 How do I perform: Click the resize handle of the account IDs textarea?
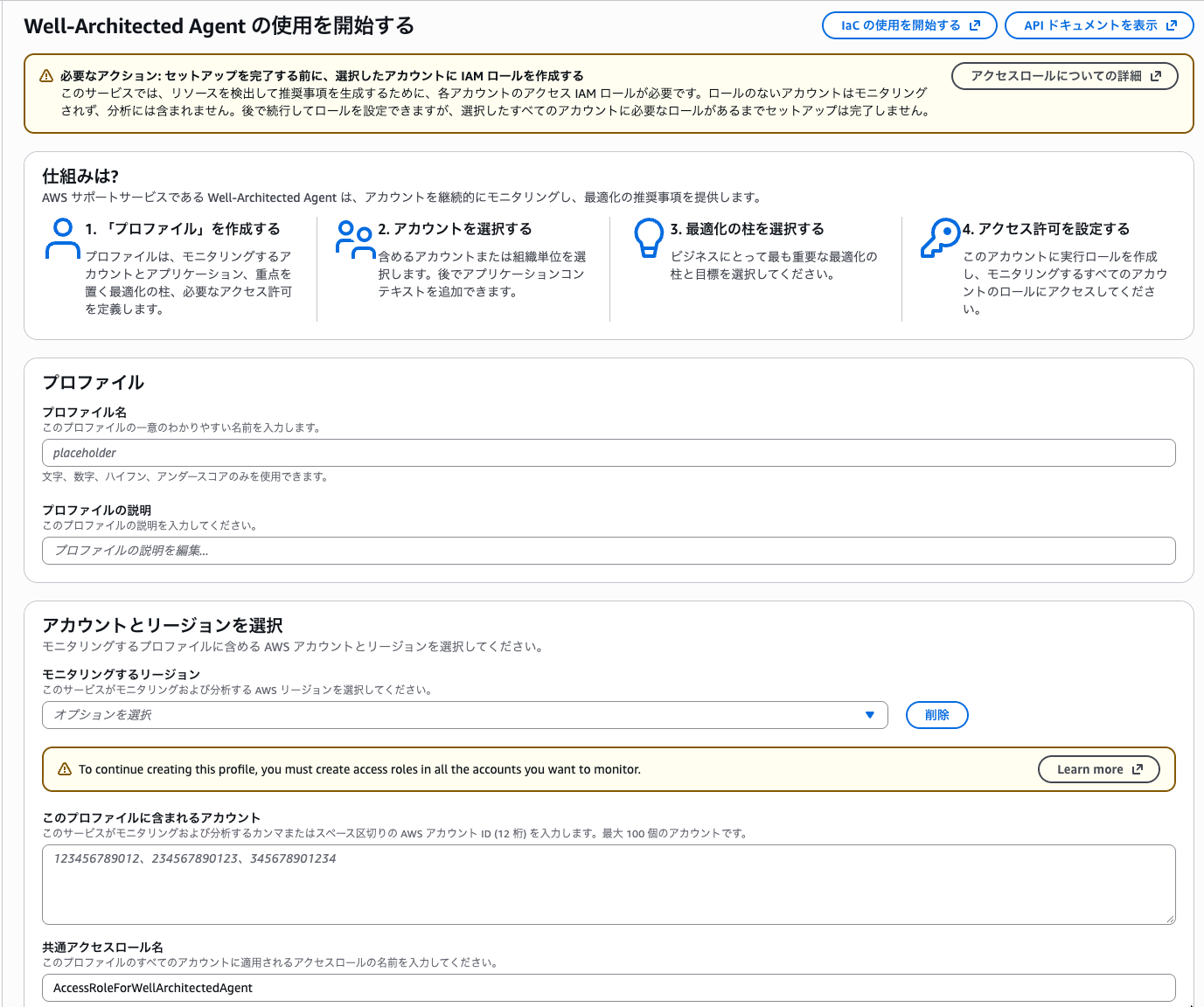click(x=1170, y=919)
